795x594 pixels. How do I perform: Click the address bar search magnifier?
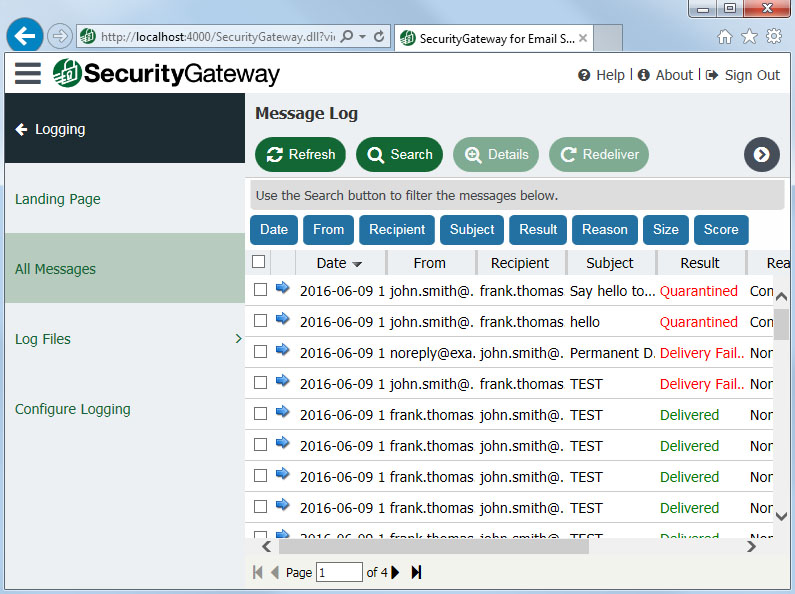347,36
